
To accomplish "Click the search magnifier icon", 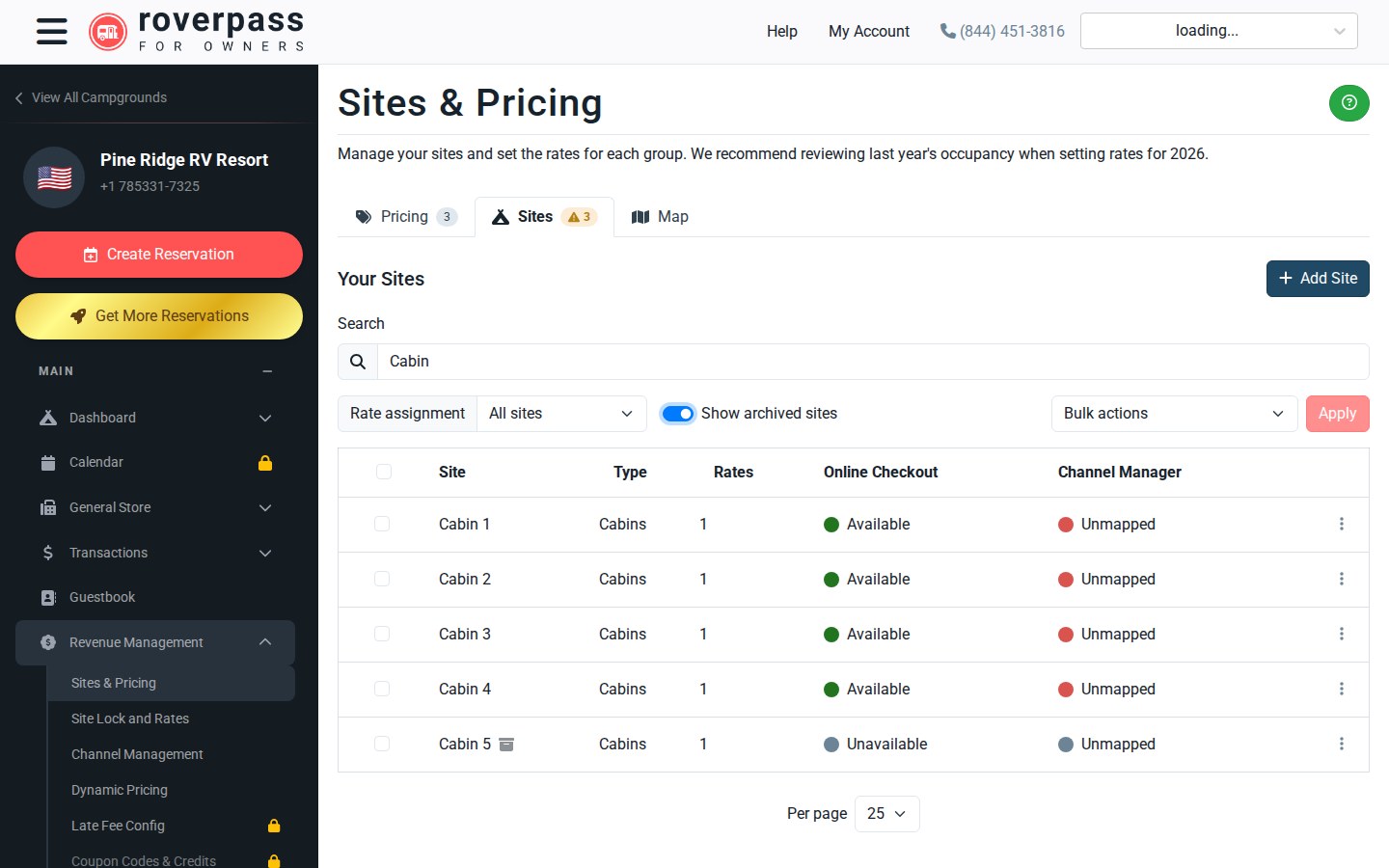I will click(x=358, y=362).
